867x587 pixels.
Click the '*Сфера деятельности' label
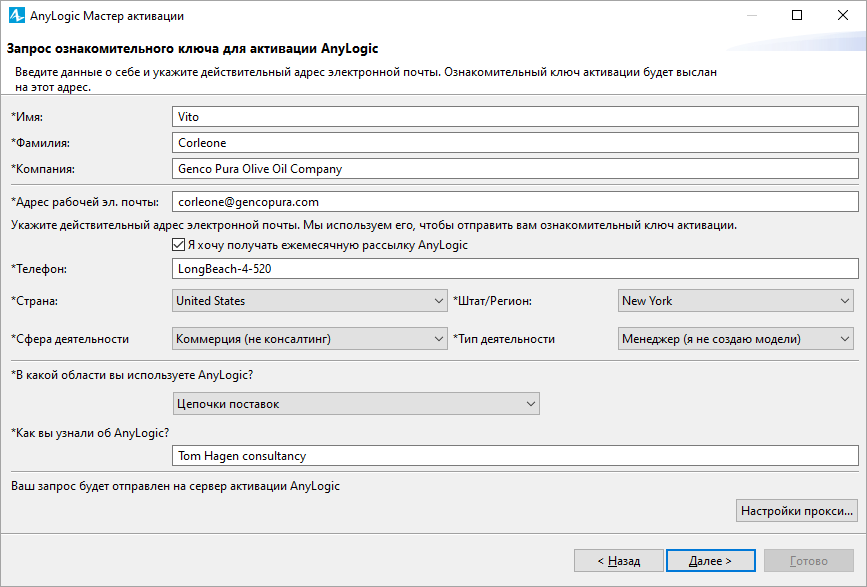pos(70,339)
